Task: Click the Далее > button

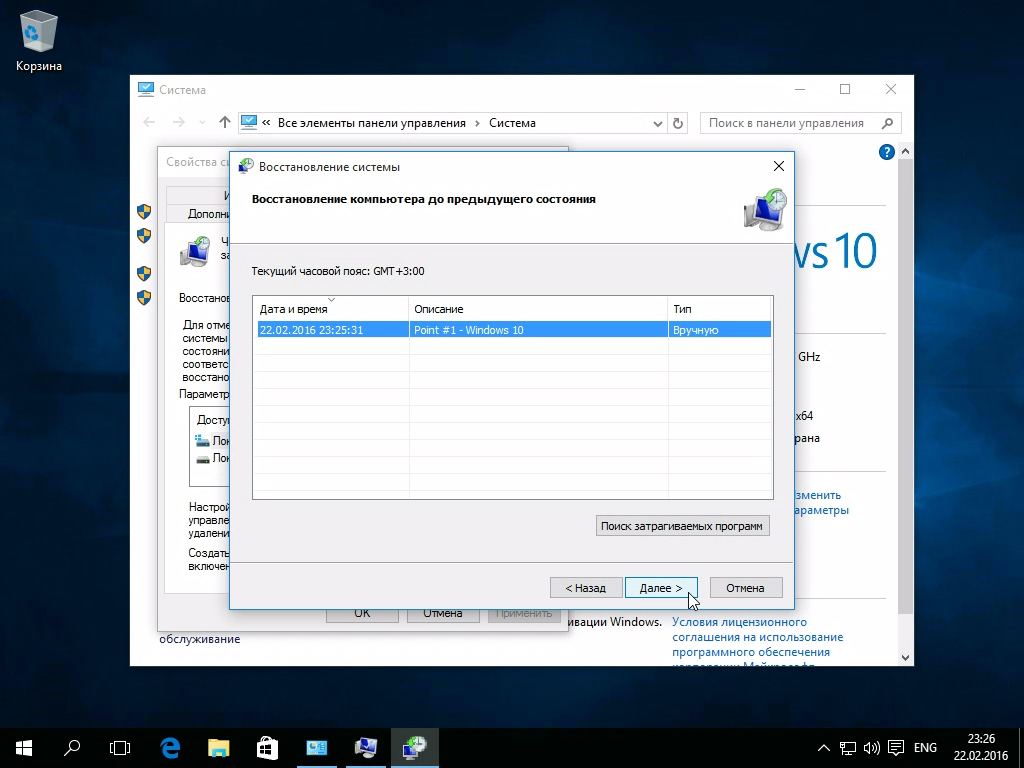Action: (x=661, y=588)
